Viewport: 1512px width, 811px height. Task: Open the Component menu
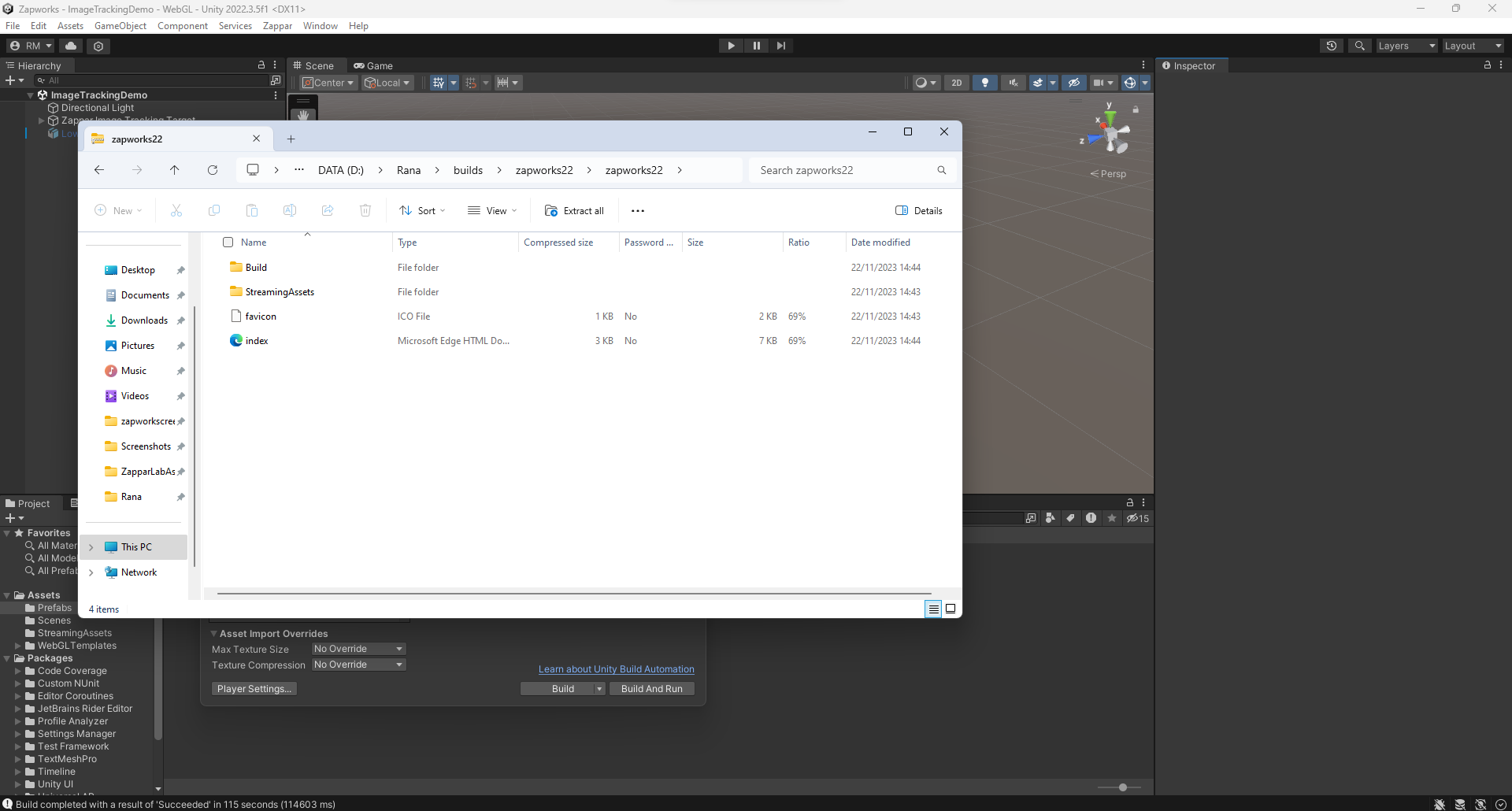183,26
